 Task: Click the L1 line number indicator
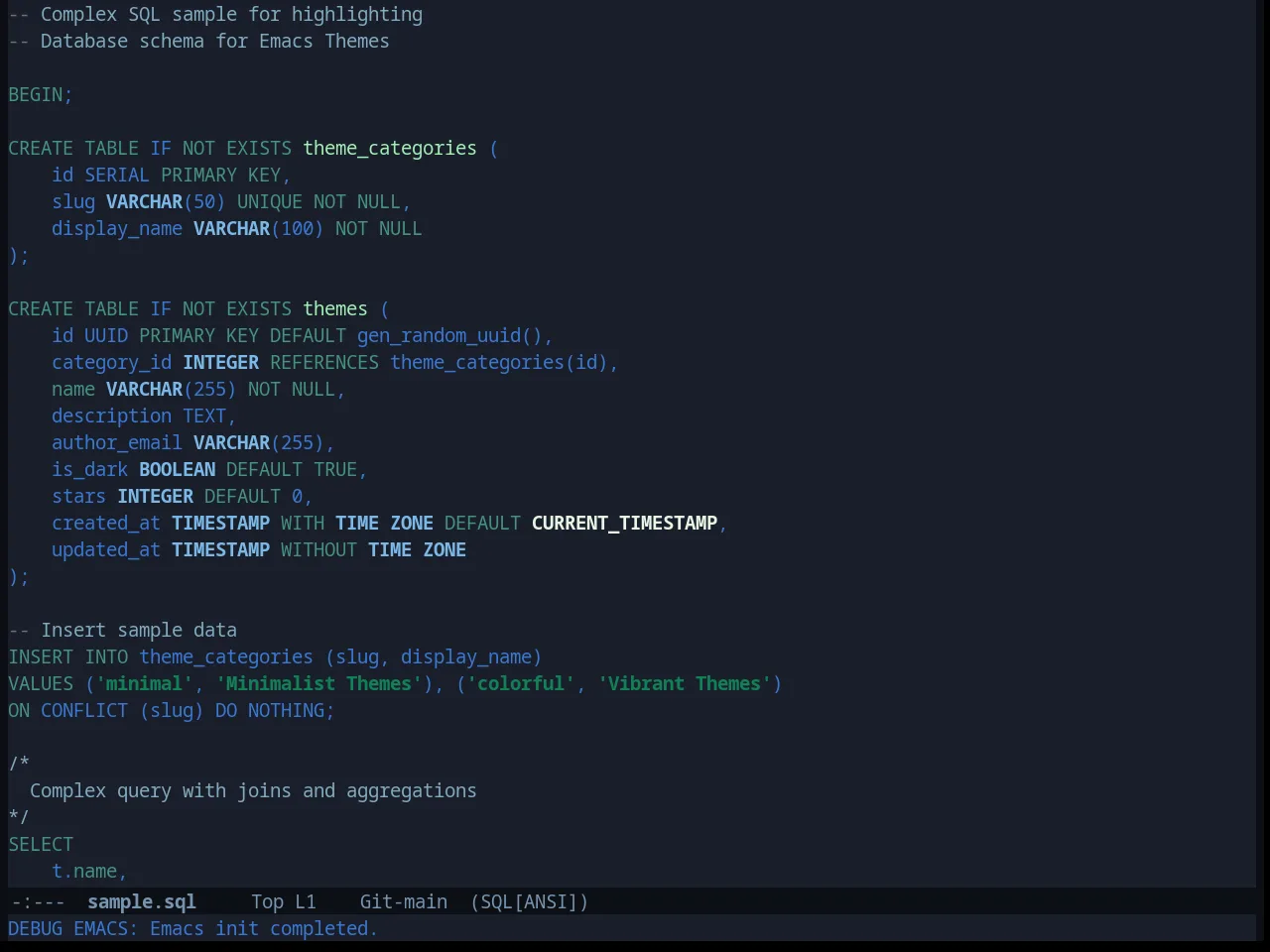pyautogui.click(x=306, y=901)
